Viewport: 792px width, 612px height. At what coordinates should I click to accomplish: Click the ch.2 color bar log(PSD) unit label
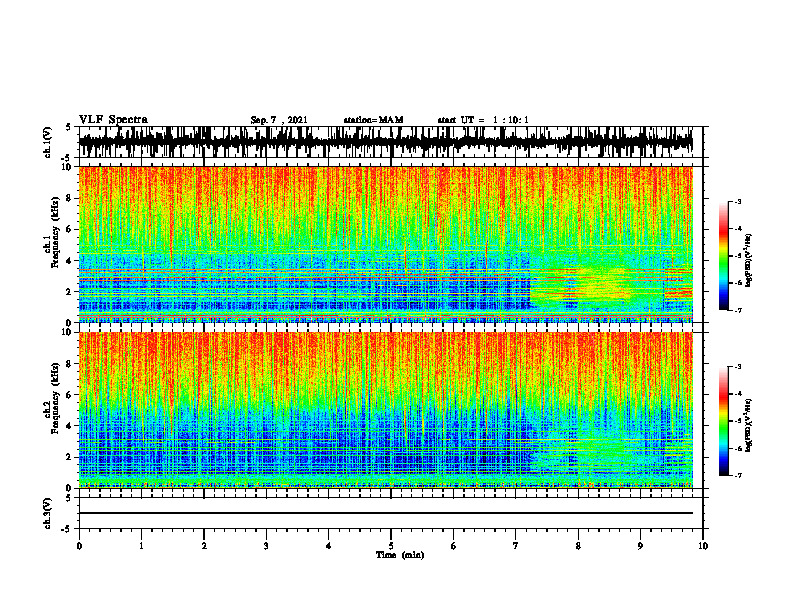point(749,426)
